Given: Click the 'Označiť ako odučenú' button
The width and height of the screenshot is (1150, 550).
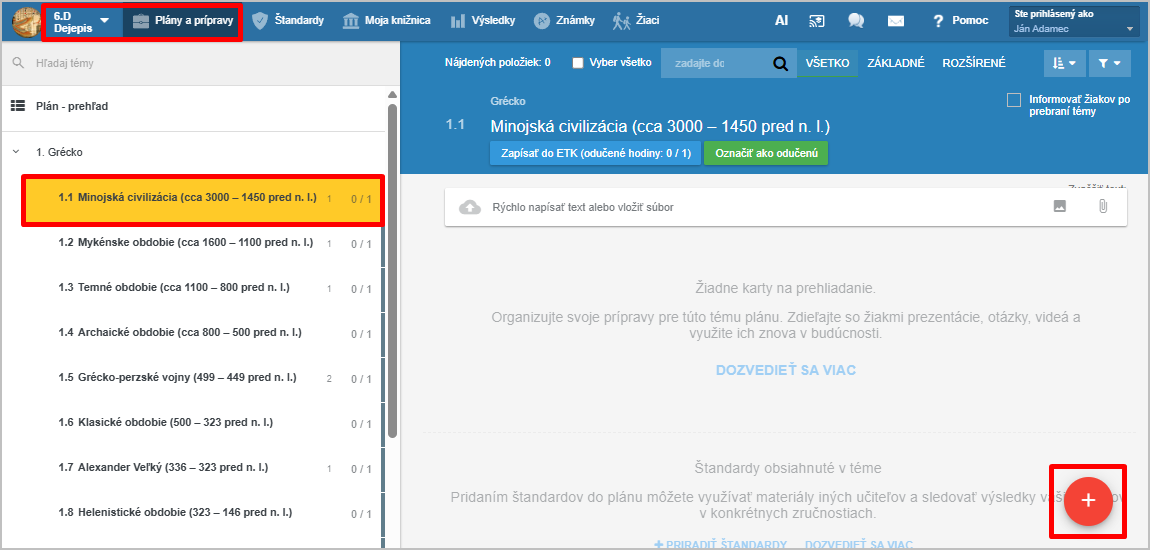Looking at the screenshot, I should point(766,153).
